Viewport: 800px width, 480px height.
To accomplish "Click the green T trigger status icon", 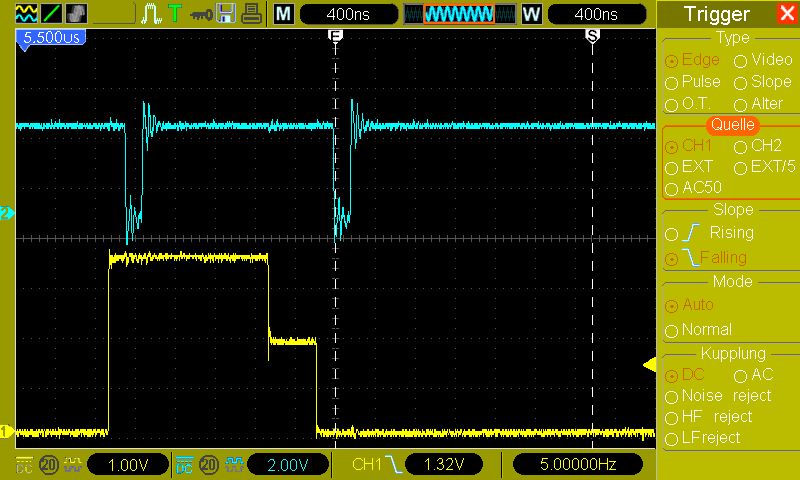I will pyautogui.click(x=175, y=14).
